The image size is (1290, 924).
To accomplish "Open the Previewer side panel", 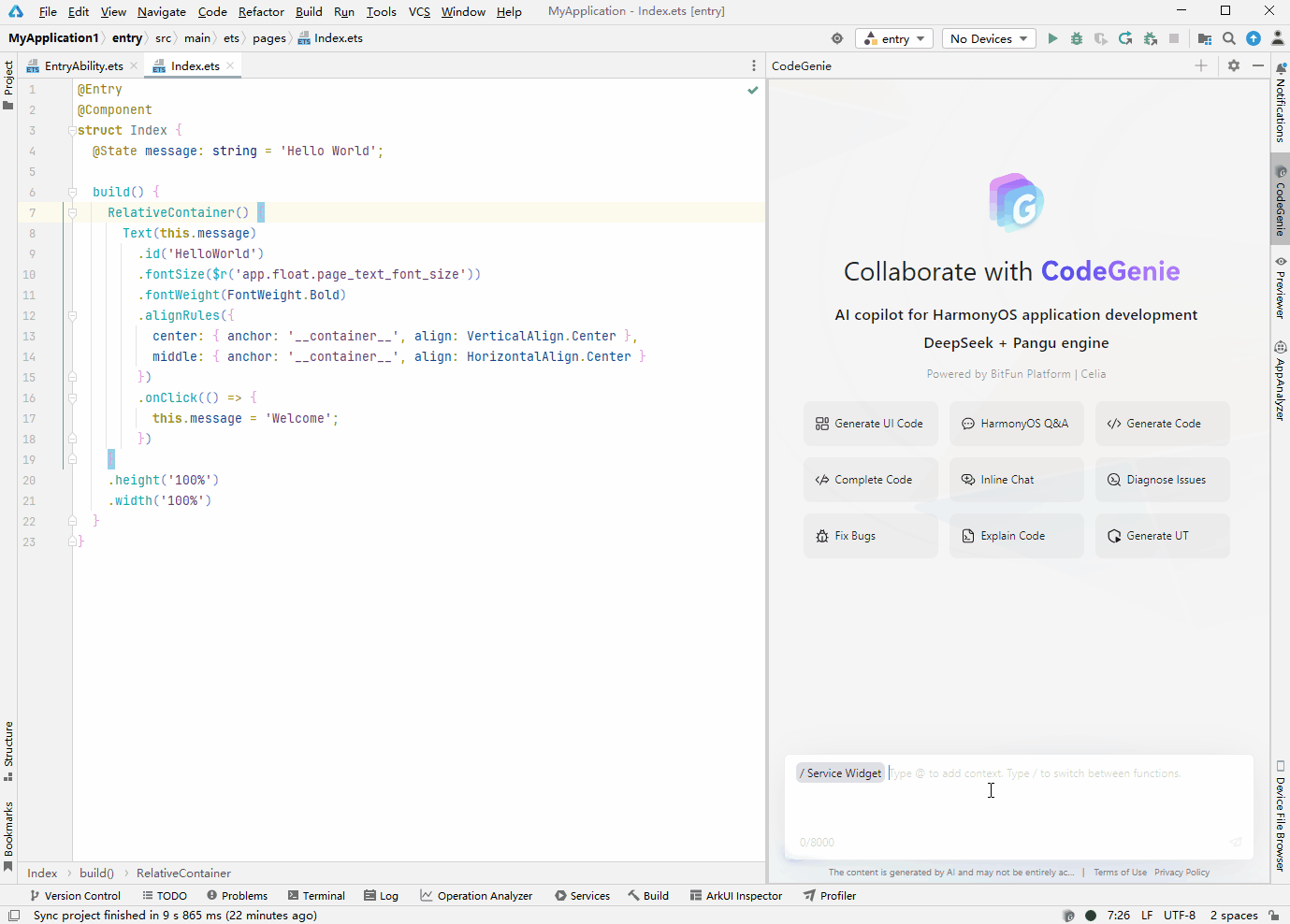I will point(1281,287).
